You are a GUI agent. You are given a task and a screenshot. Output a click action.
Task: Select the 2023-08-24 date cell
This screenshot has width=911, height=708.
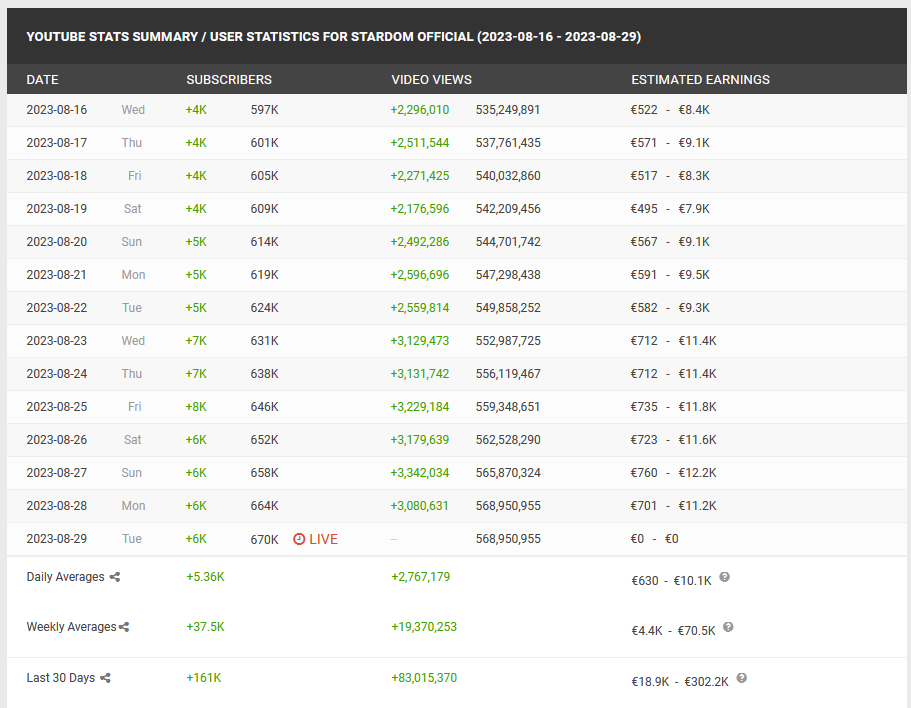pos(56,374)
